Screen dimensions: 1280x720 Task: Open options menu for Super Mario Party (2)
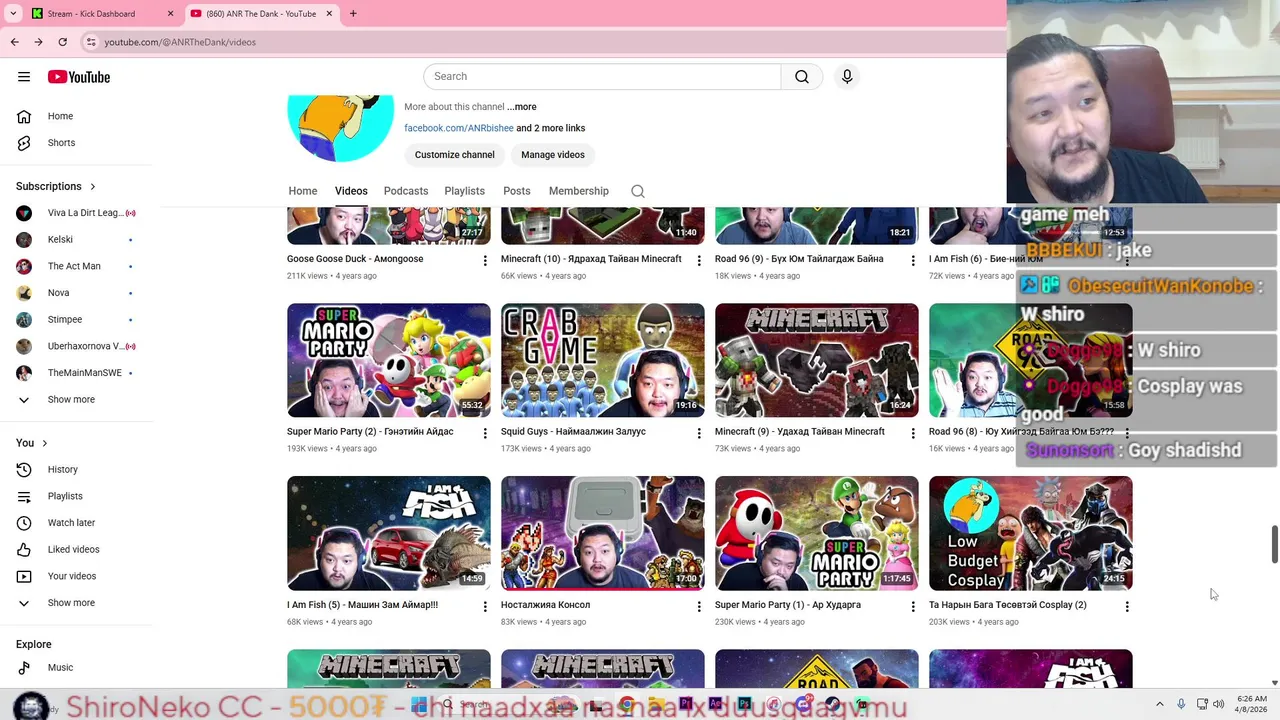485,433
